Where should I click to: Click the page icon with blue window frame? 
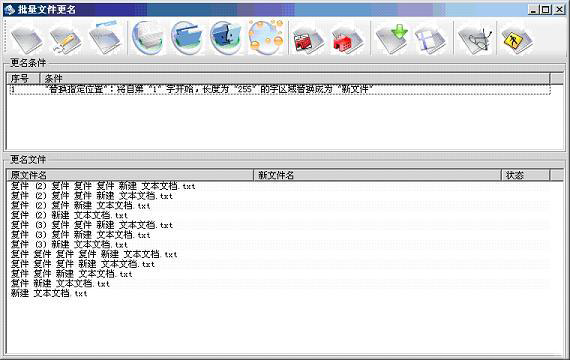[x=430, y=39]
